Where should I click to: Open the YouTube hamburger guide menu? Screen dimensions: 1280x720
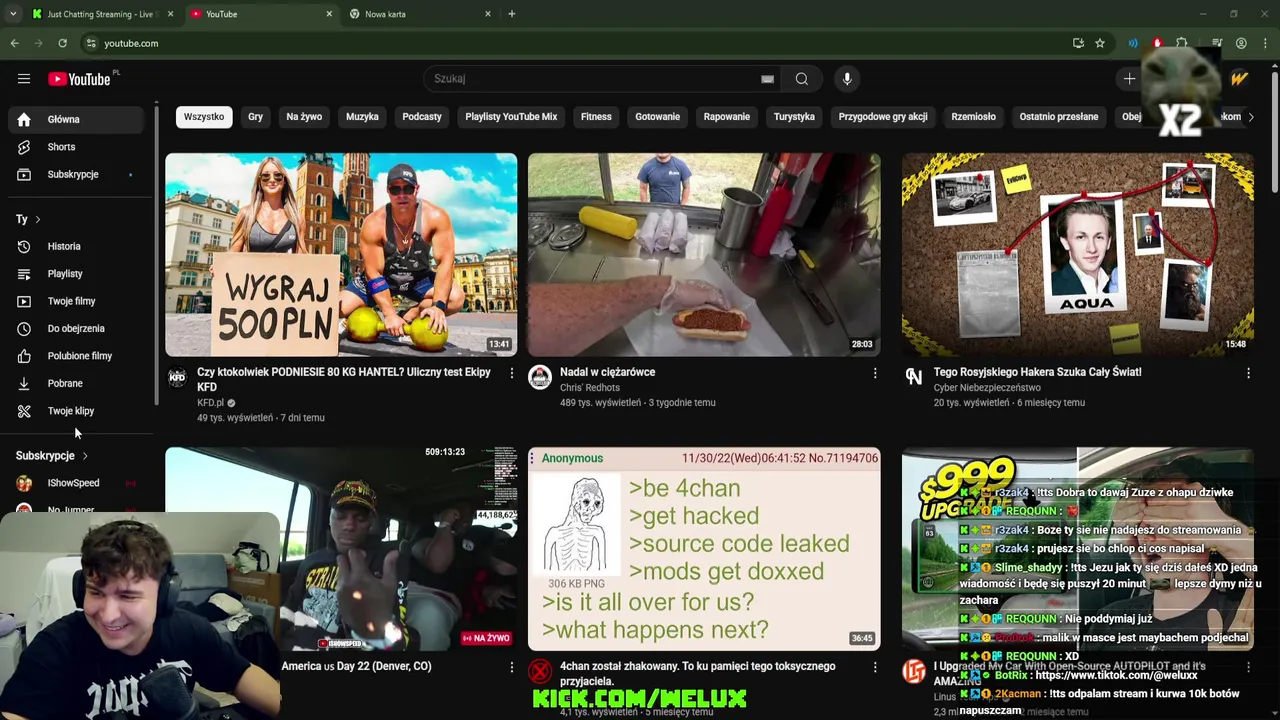coord(24,79)
